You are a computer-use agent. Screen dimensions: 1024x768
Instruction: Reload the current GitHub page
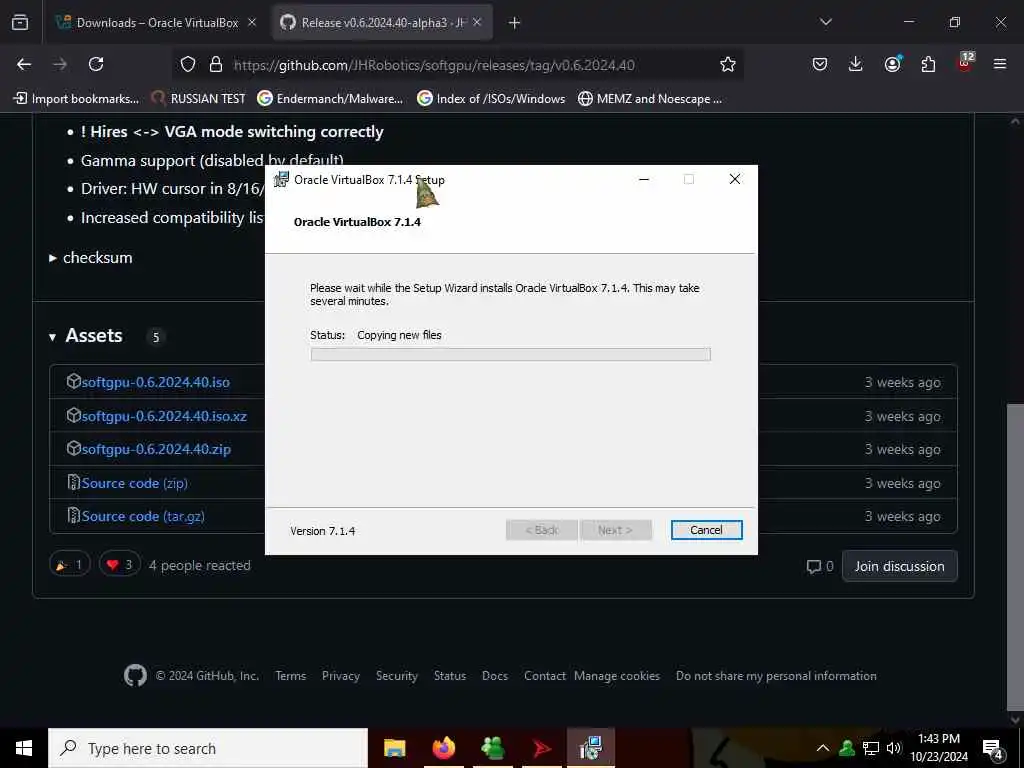click(x=96, y=64)
